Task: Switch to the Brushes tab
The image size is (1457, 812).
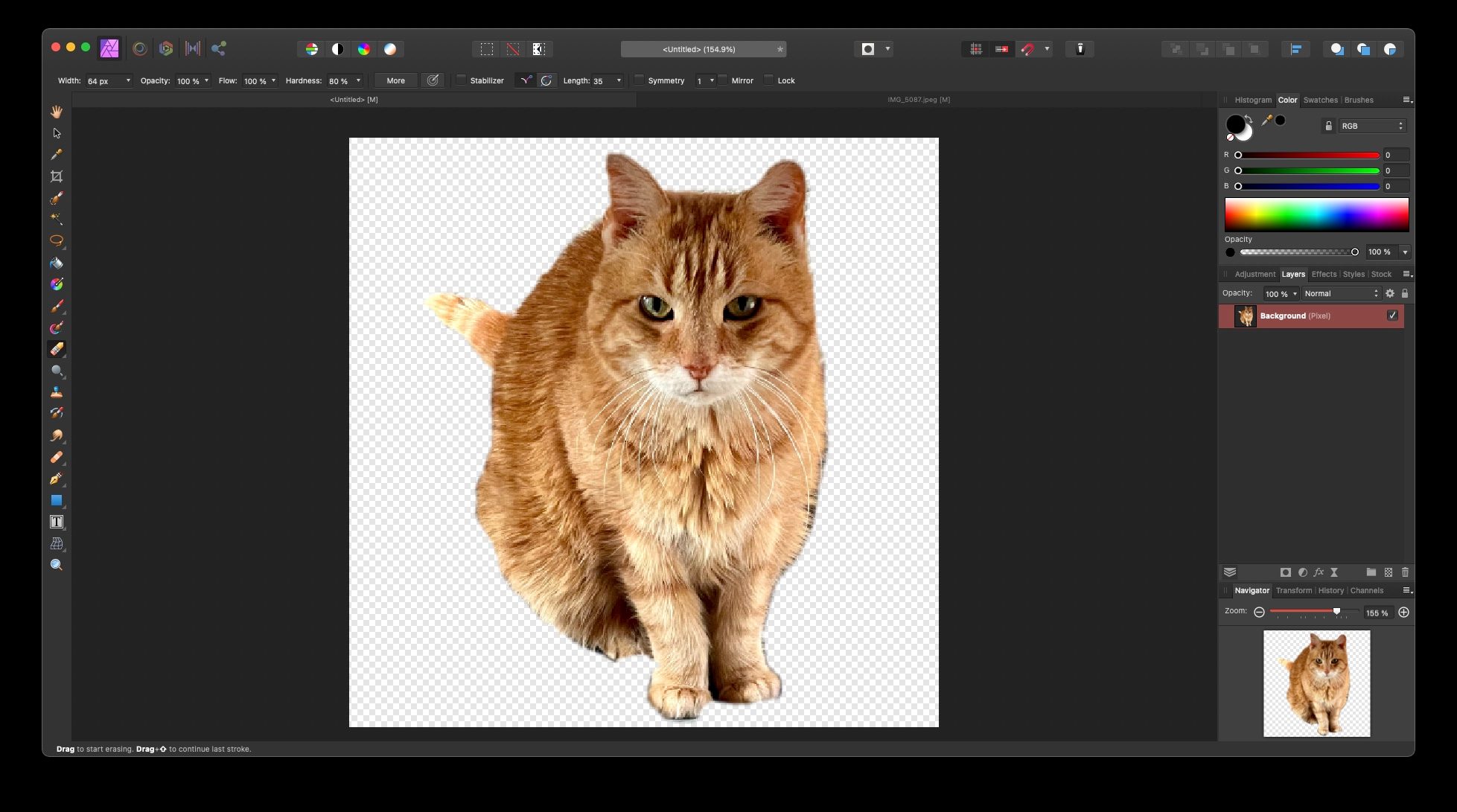Action: [1359, 100]
